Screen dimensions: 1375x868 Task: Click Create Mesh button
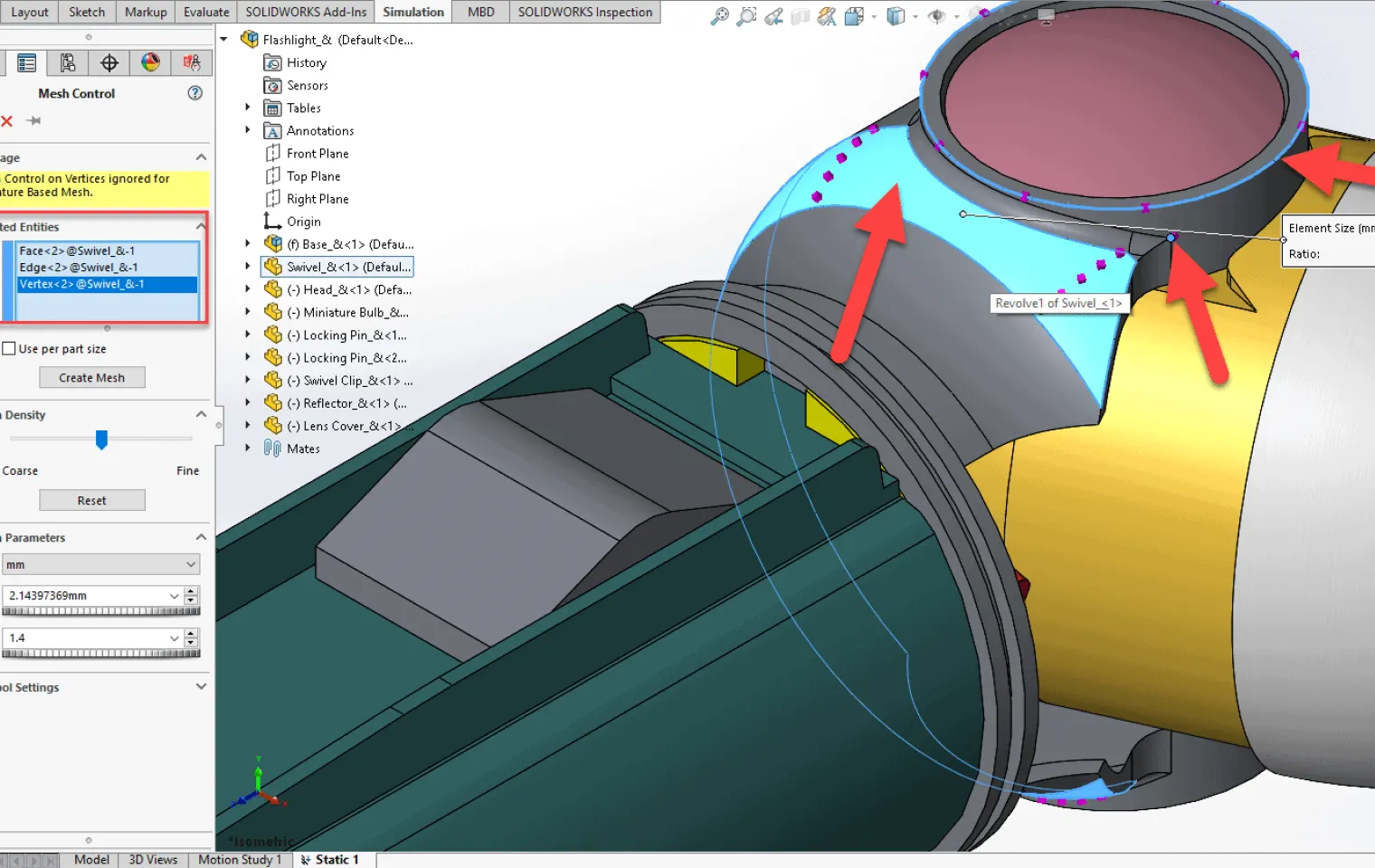(92, 378)
